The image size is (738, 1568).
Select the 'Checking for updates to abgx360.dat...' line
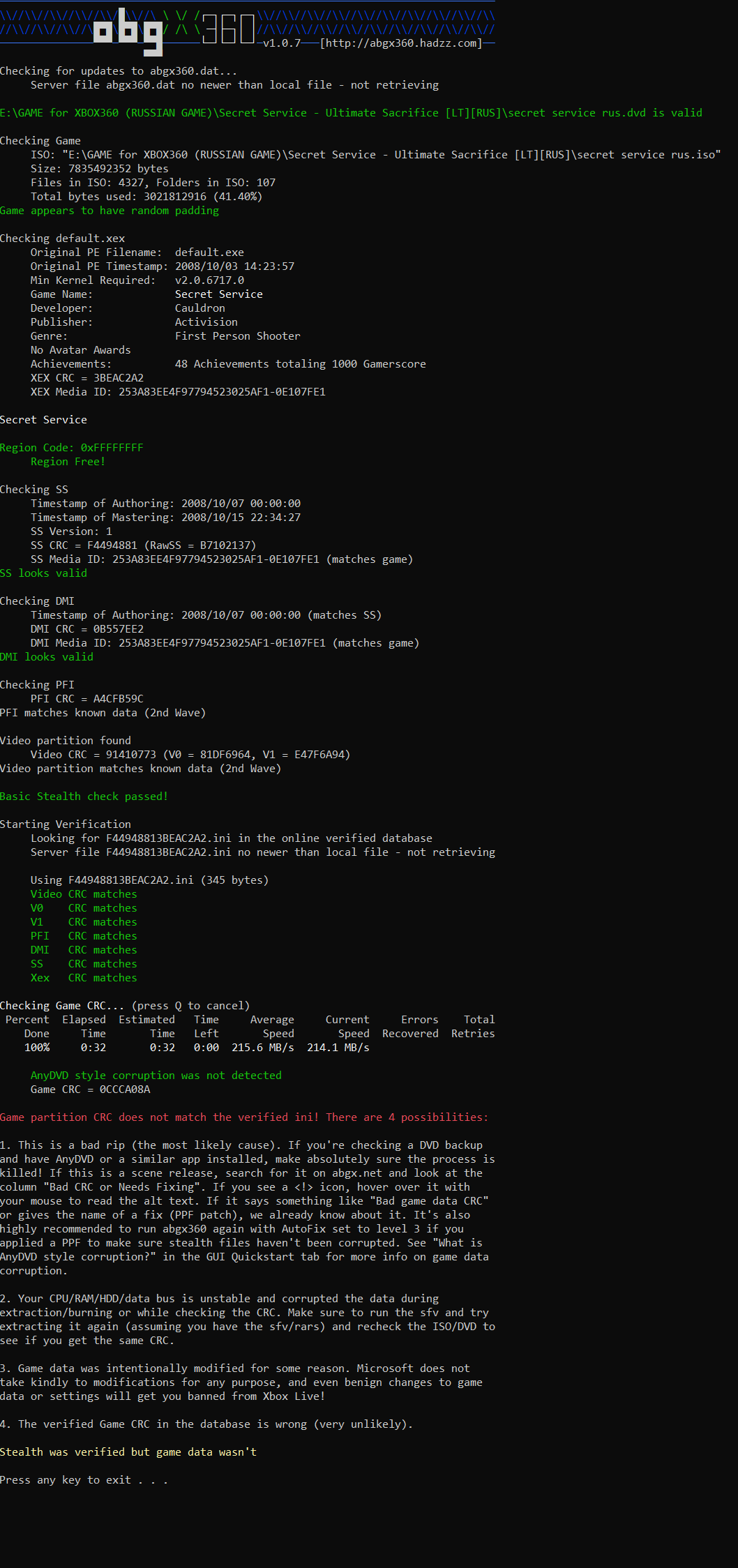119,71
